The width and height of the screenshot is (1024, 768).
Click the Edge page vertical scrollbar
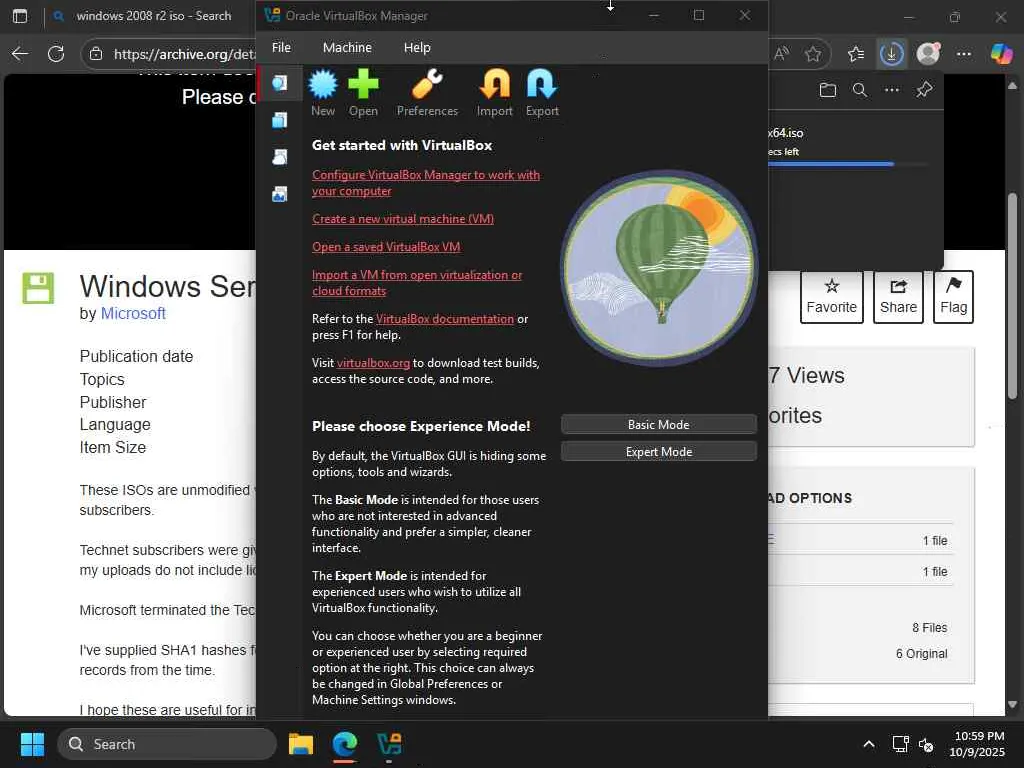[x=1012, y=295]
